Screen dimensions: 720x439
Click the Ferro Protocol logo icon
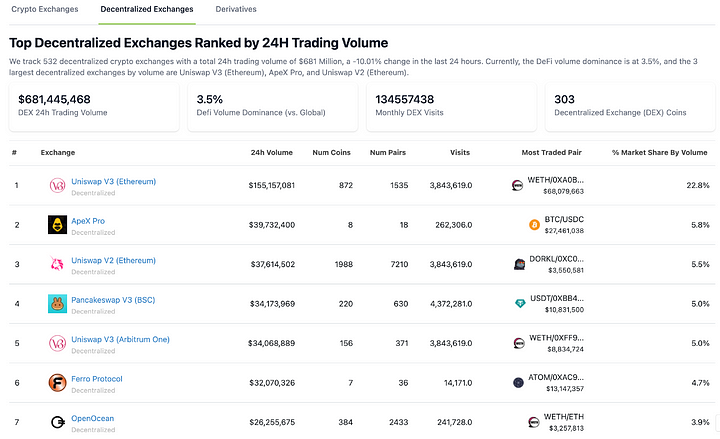click(57, 383)
